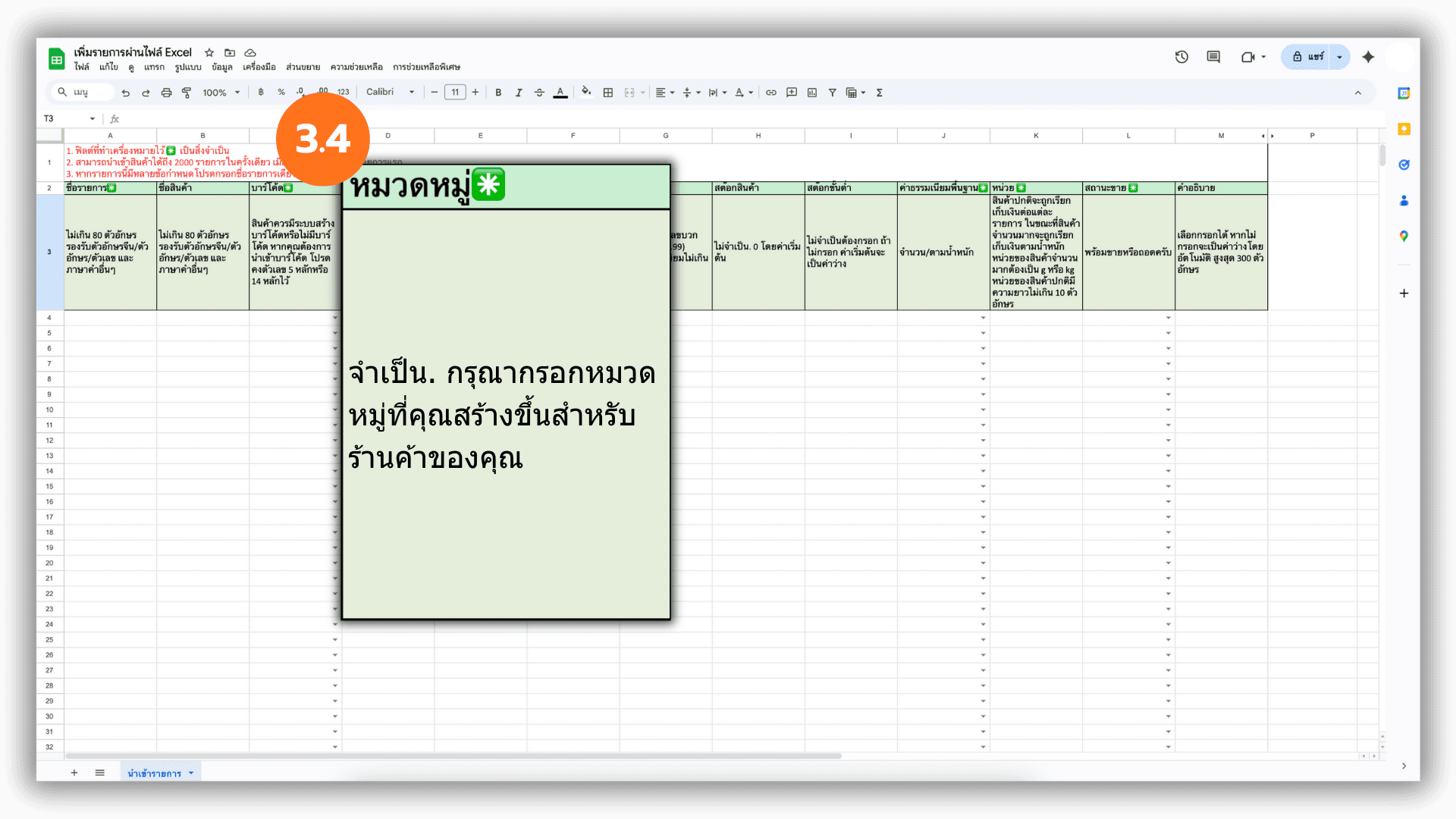This screenshot has width=1456, height=819.
Task: Select the paint format tool
Action: 187,93
